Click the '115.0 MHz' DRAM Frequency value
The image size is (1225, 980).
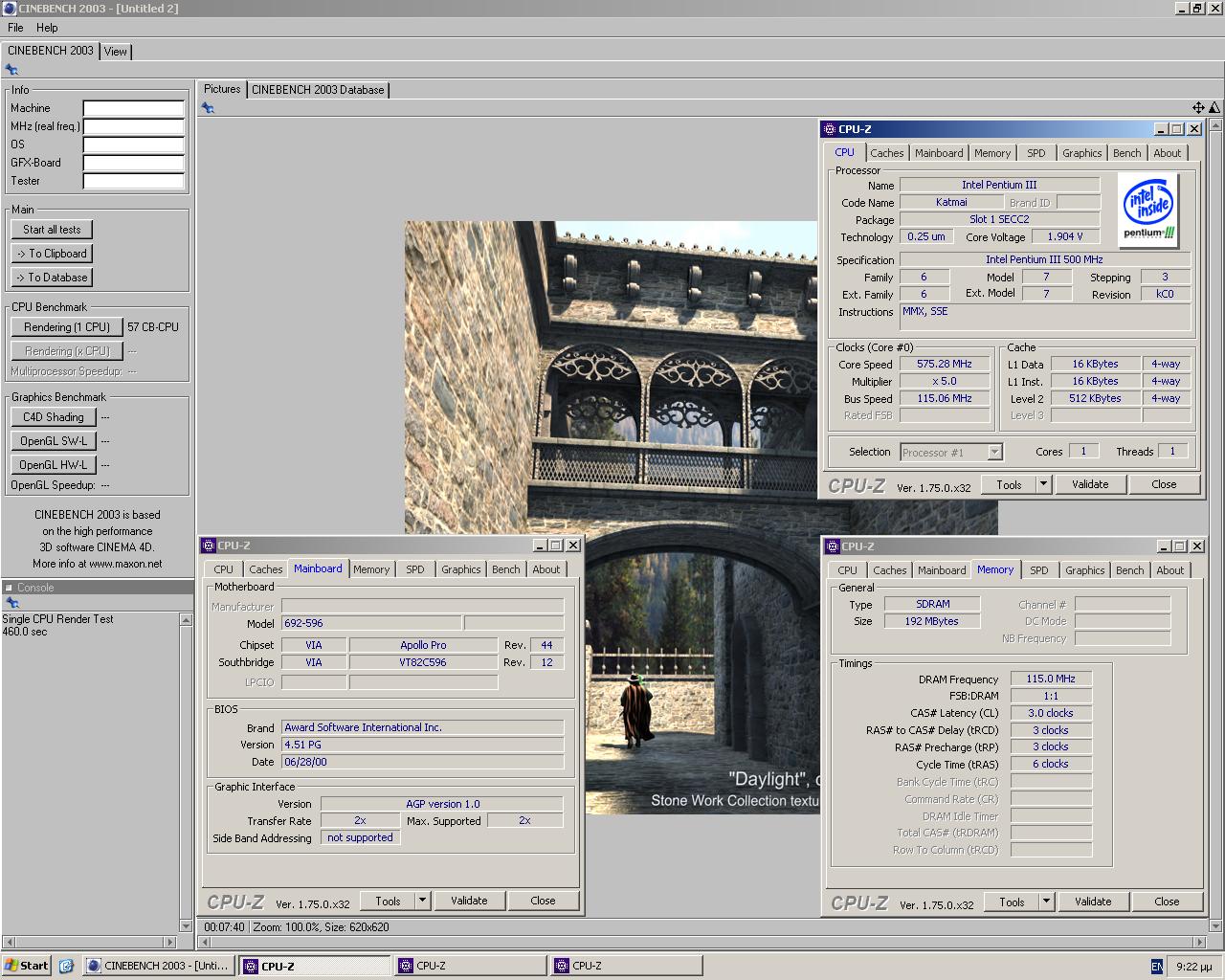point(1051,679)
